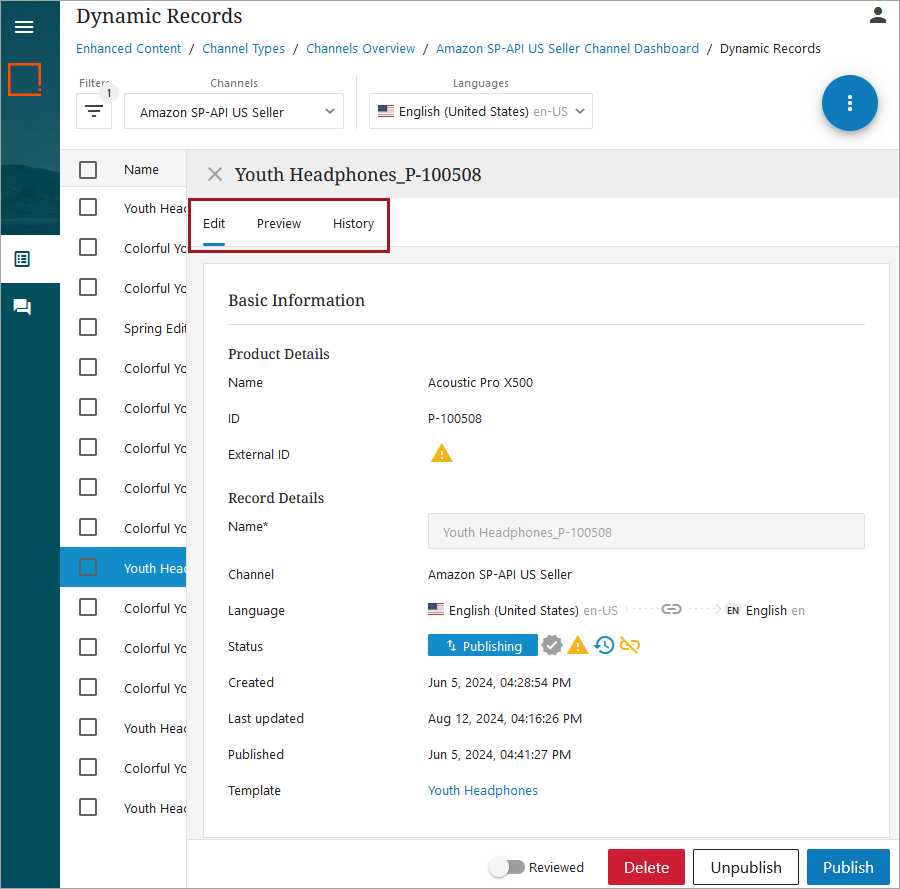This screenshot has width=900, height=889.
Task: Click the history clock status icon
Action: pos(604,646)
